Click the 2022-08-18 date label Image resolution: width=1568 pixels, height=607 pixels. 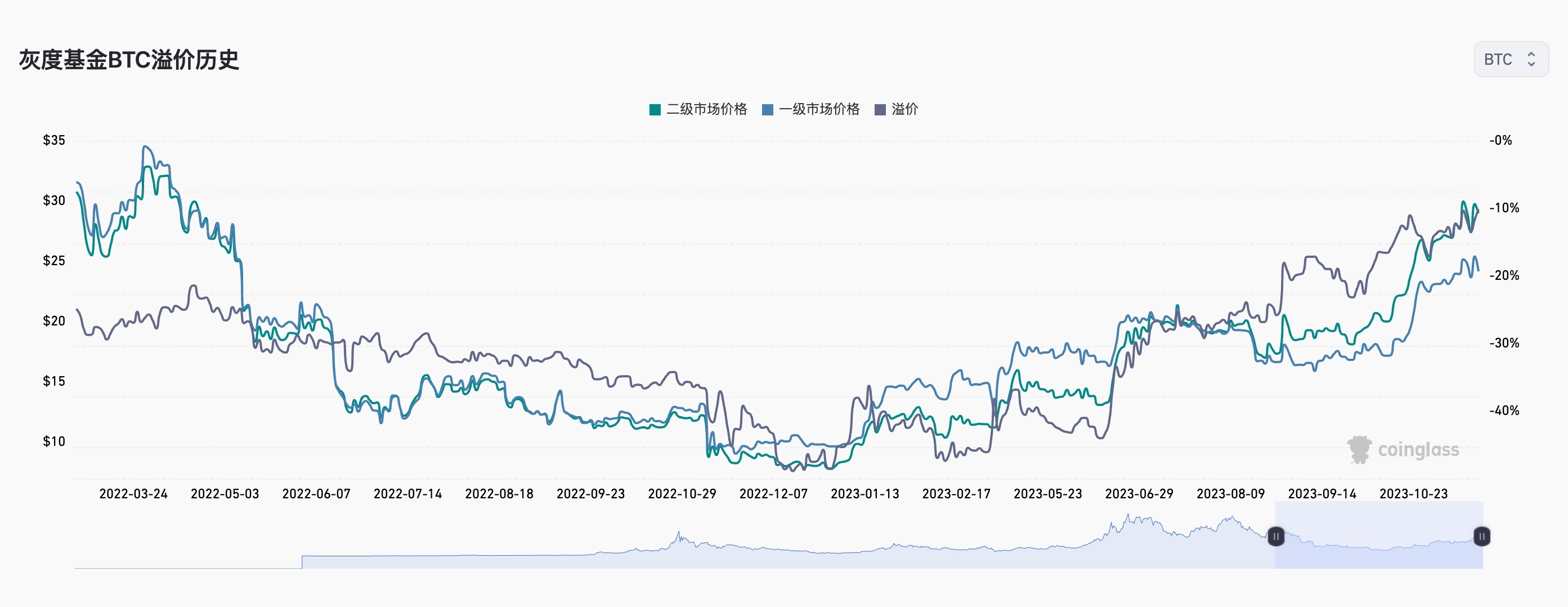(499, 494)
